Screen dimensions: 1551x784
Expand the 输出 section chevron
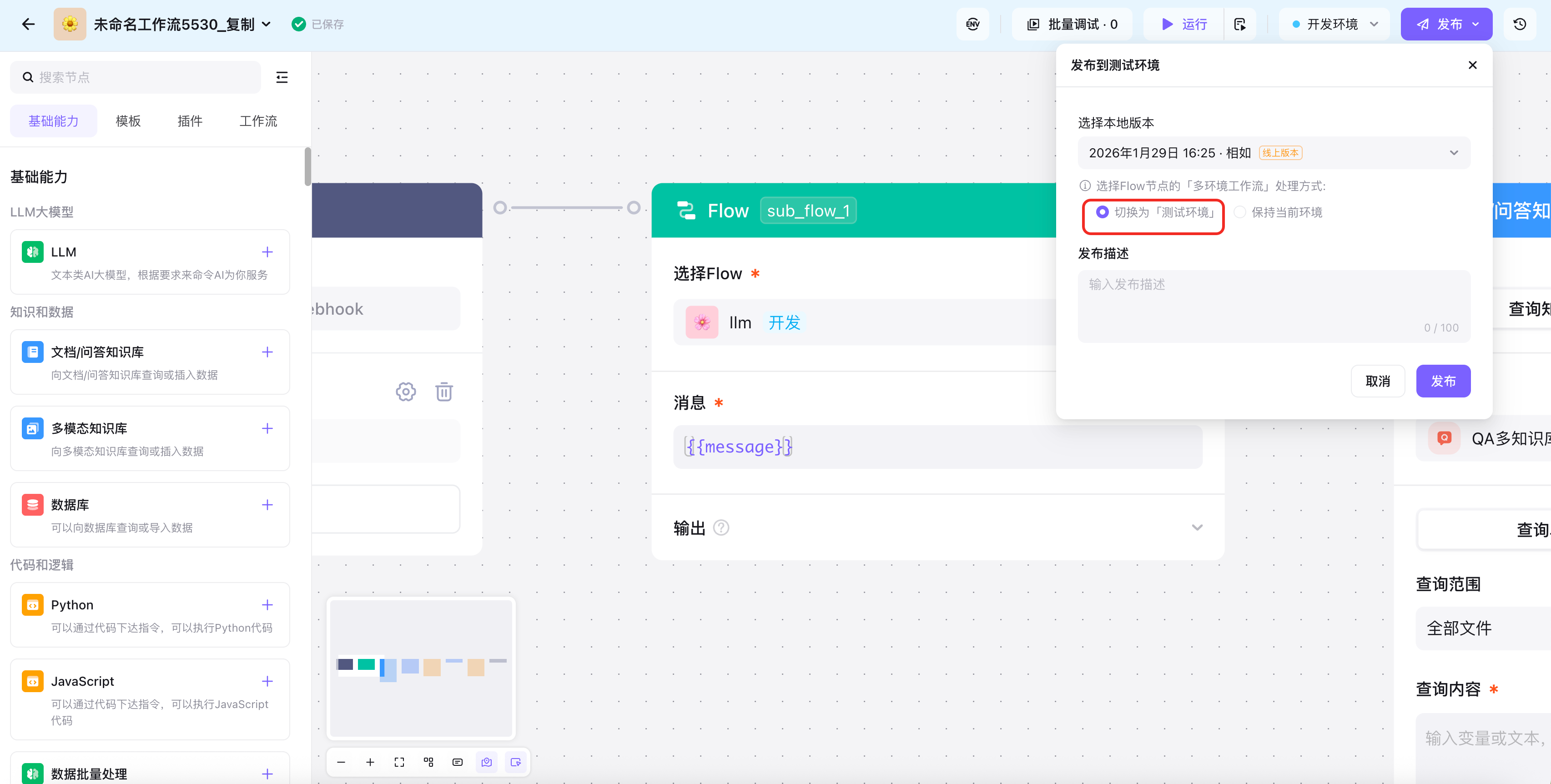click(x=1197, y=528)
